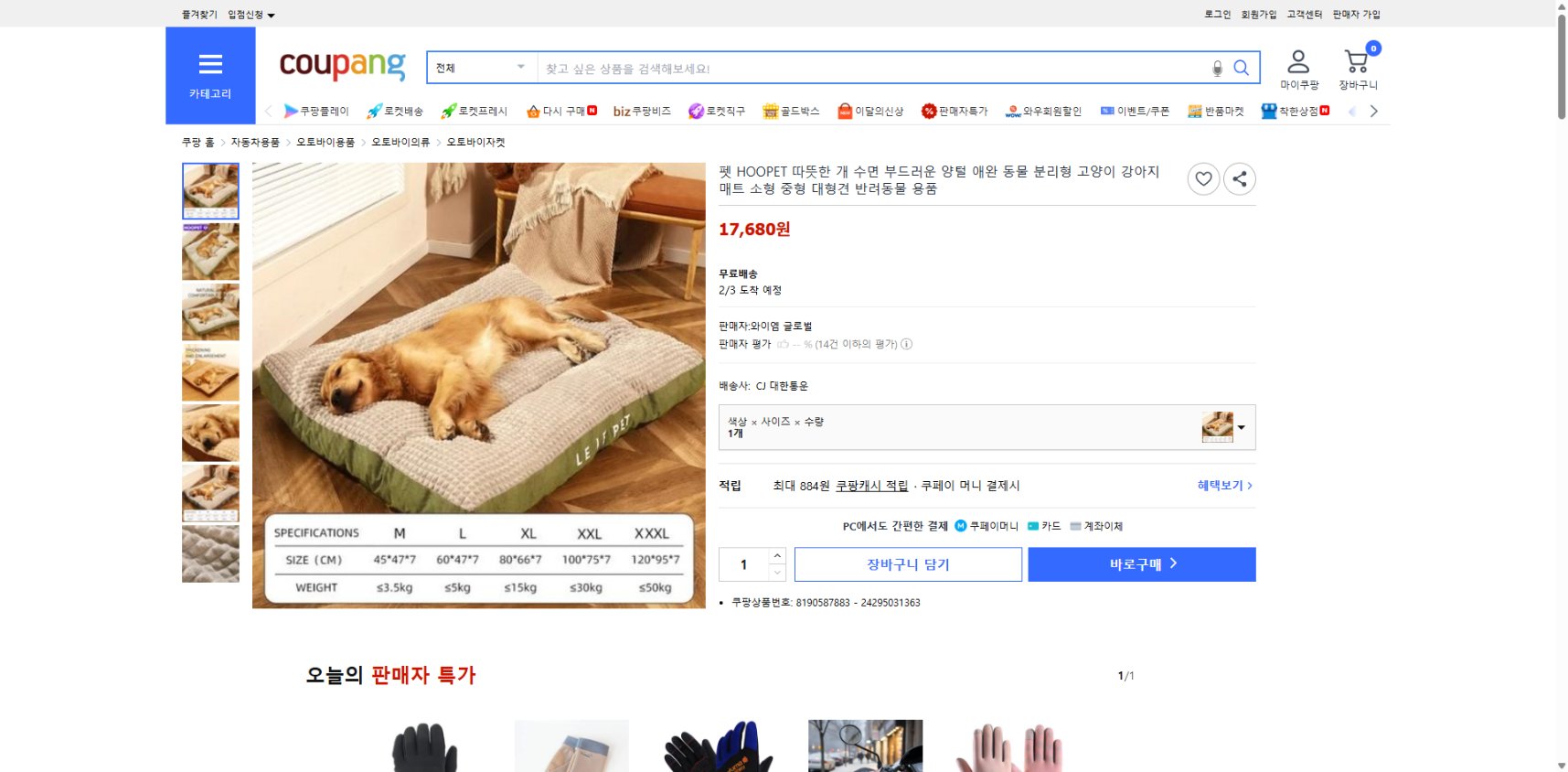
Task: Open biz 쿠팡비즈 shortcut
Action: coord(642,111)
